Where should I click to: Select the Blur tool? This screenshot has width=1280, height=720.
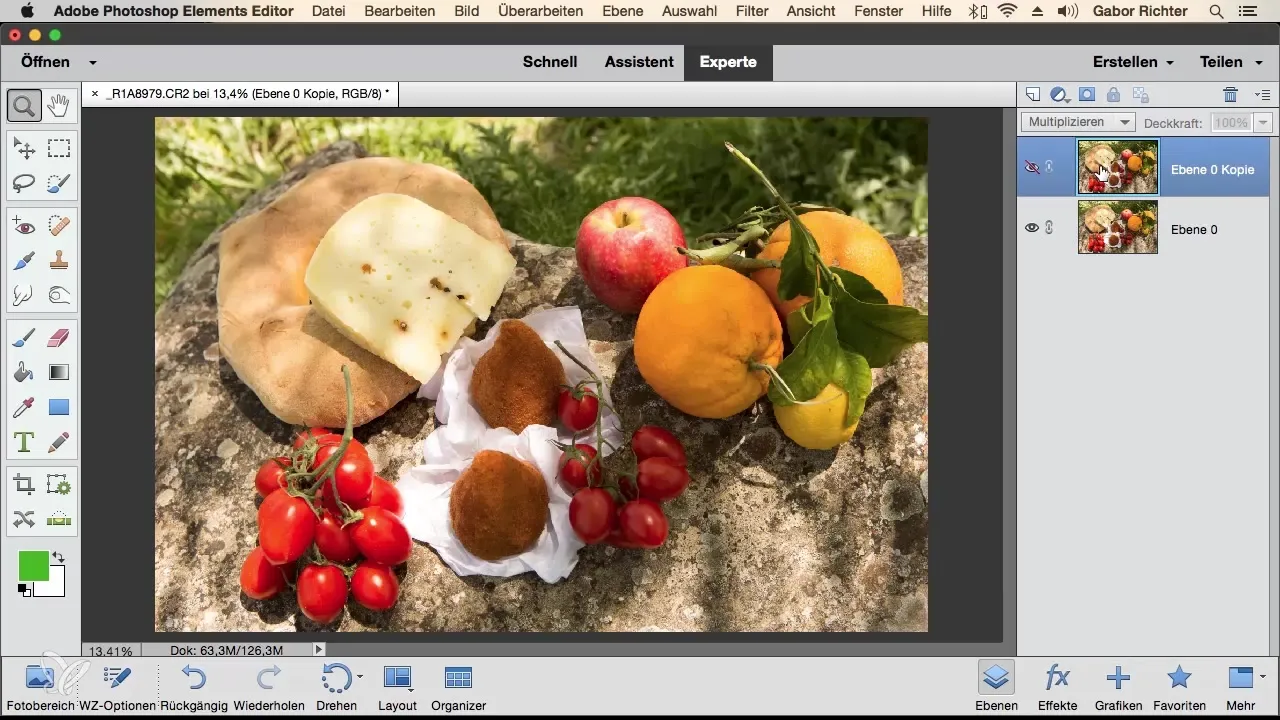(x=24, y=295)
